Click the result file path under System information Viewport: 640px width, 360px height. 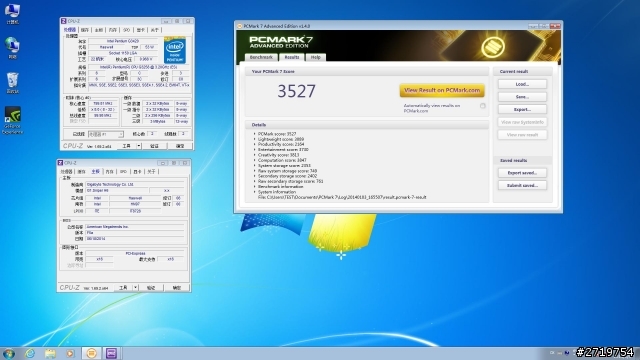tap(342, 197)
